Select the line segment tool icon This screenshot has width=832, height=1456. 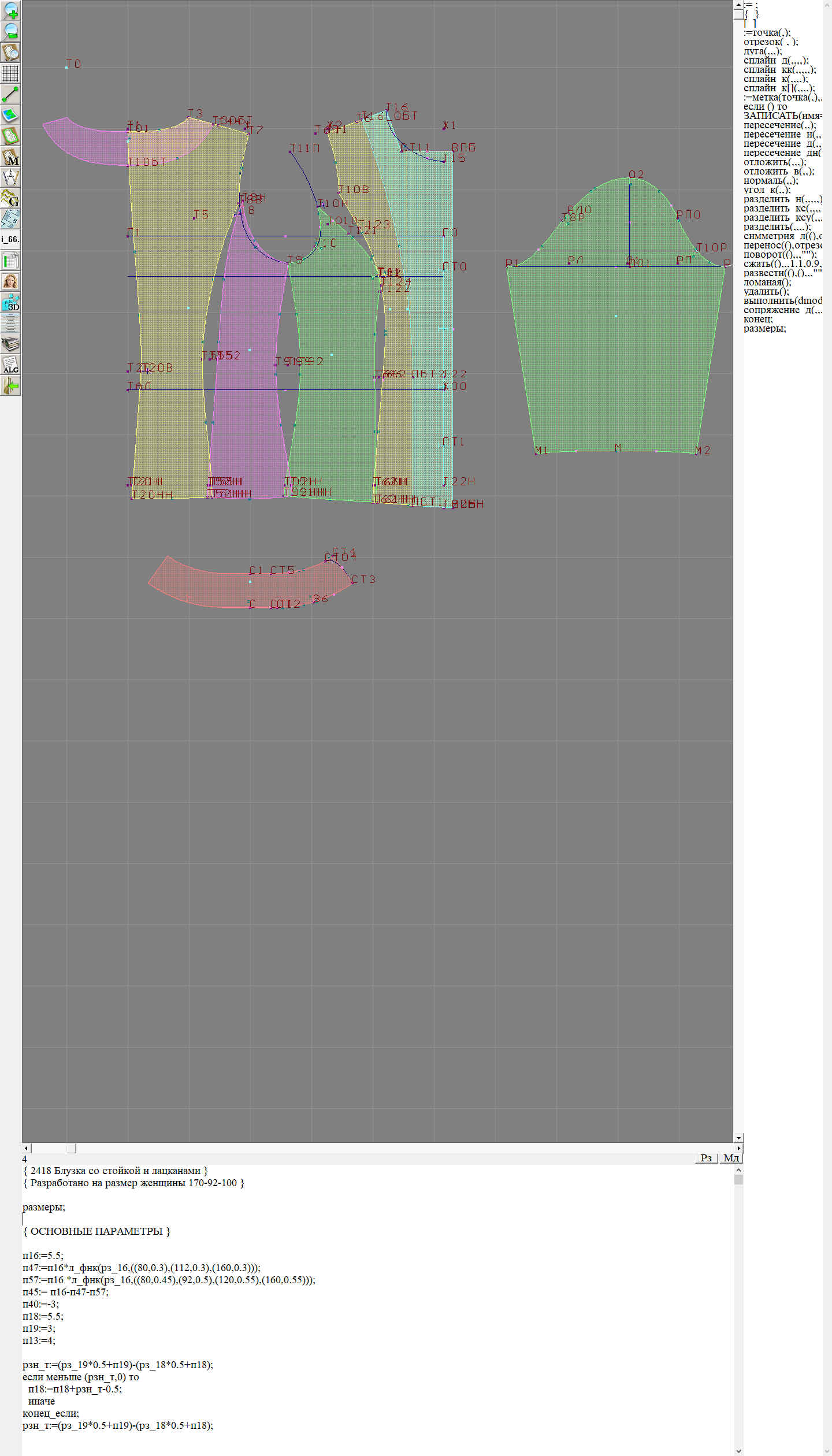point(10,94)
